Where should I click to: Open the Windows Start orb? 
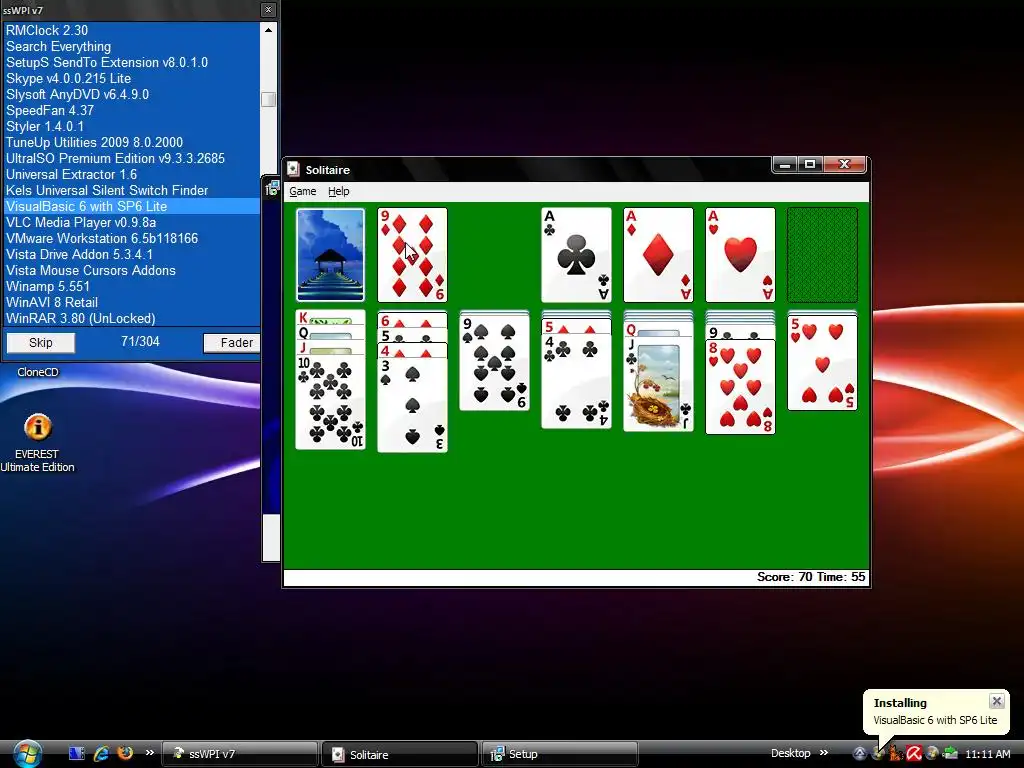[27, 754]
